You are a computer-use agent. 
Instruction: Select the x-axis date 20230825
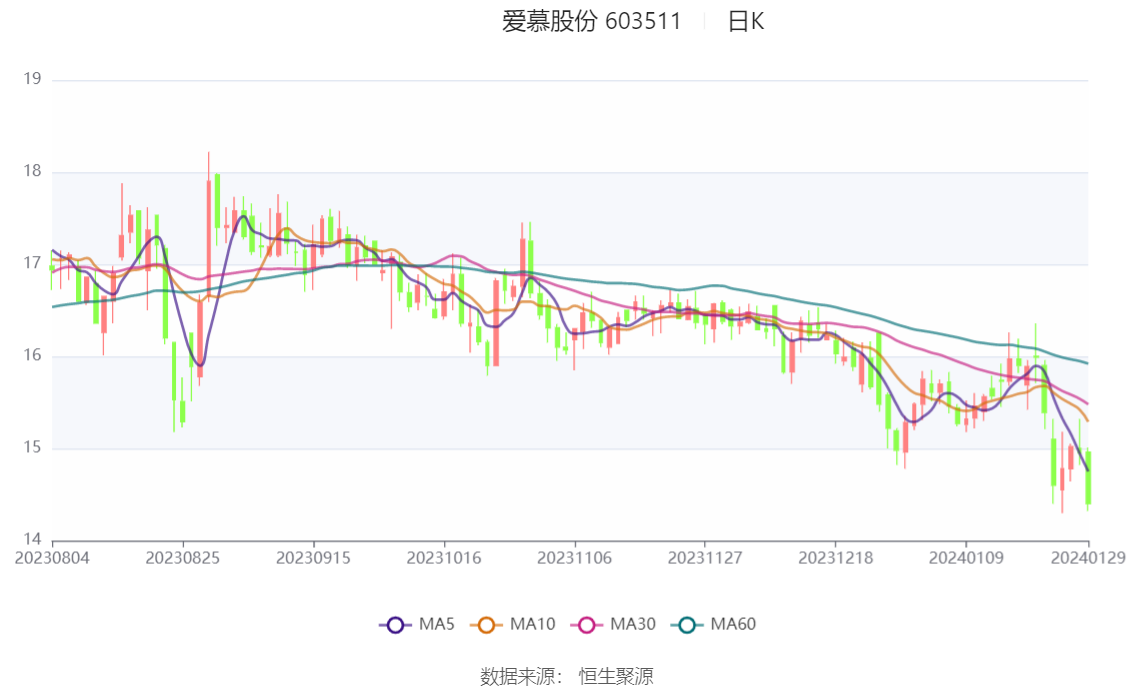click(x=183, y=558)
